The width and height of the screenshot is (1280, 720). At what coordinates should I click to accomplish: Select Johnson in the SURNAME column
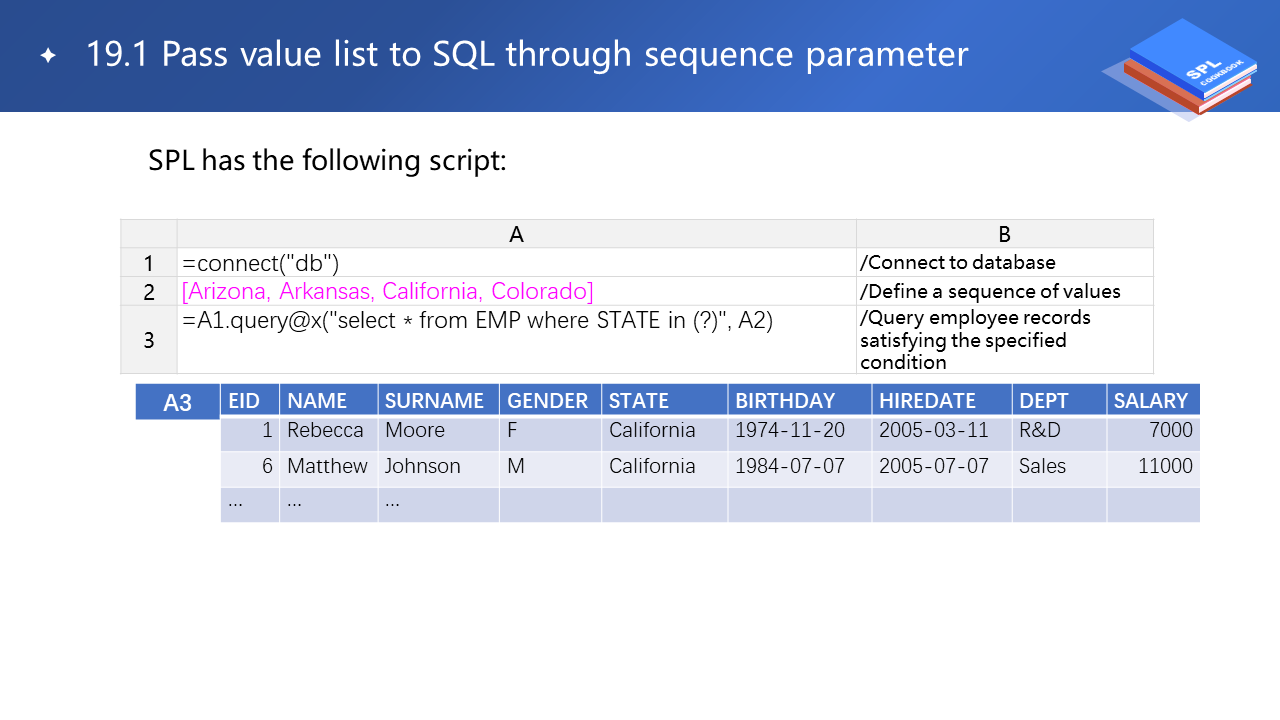pyautogui.click(x=423, y=466)
